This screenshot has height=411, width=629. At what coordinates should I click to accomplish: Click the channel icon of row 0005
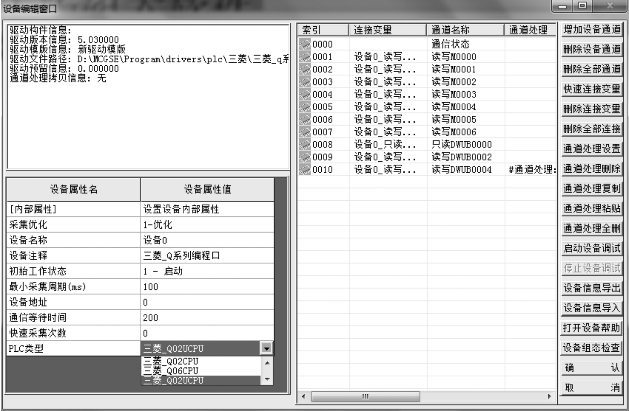[305, 107]
